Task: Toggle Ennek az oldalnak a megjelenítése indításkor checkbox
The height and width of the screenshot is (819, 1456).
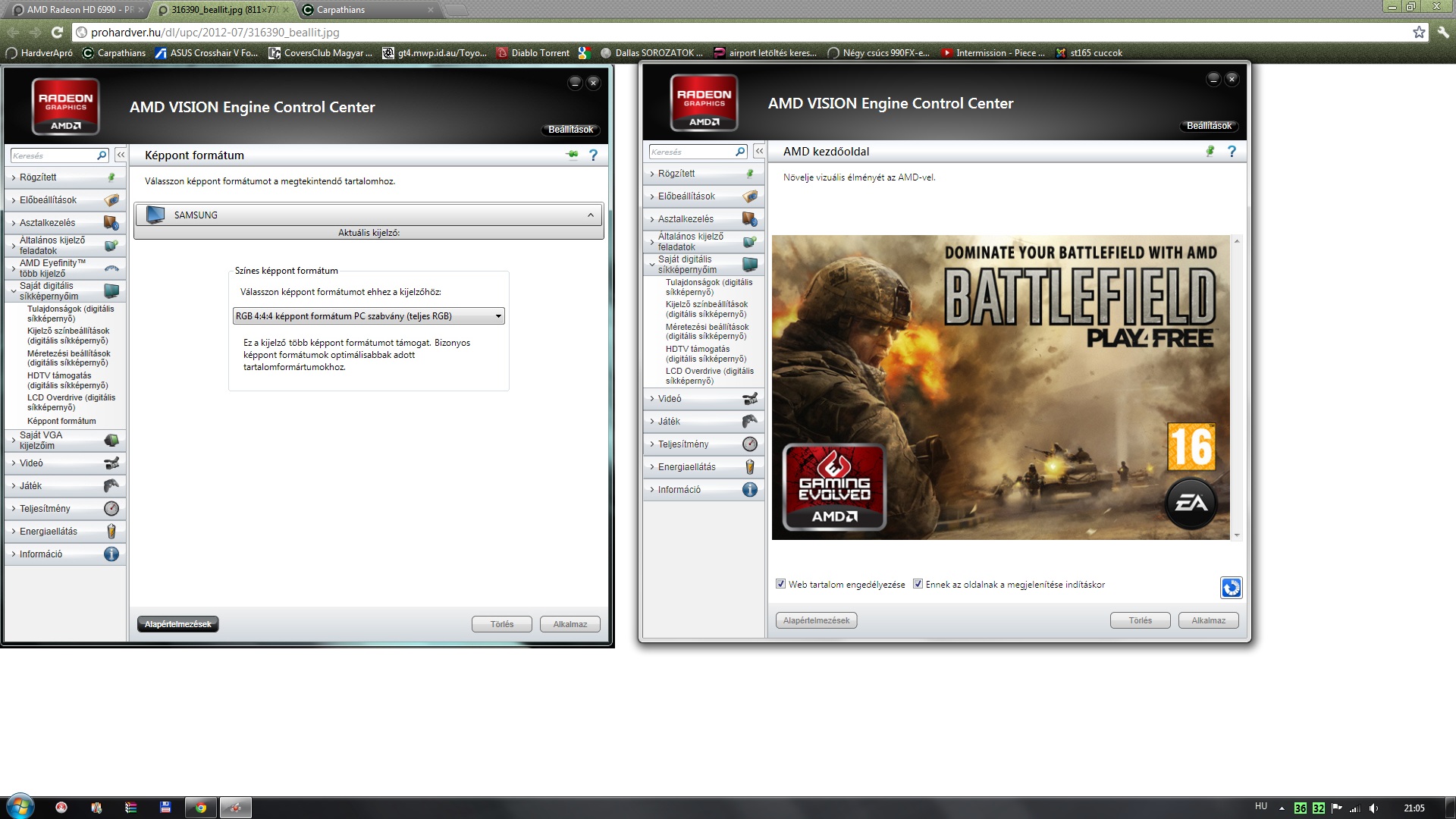Action: 918,584
